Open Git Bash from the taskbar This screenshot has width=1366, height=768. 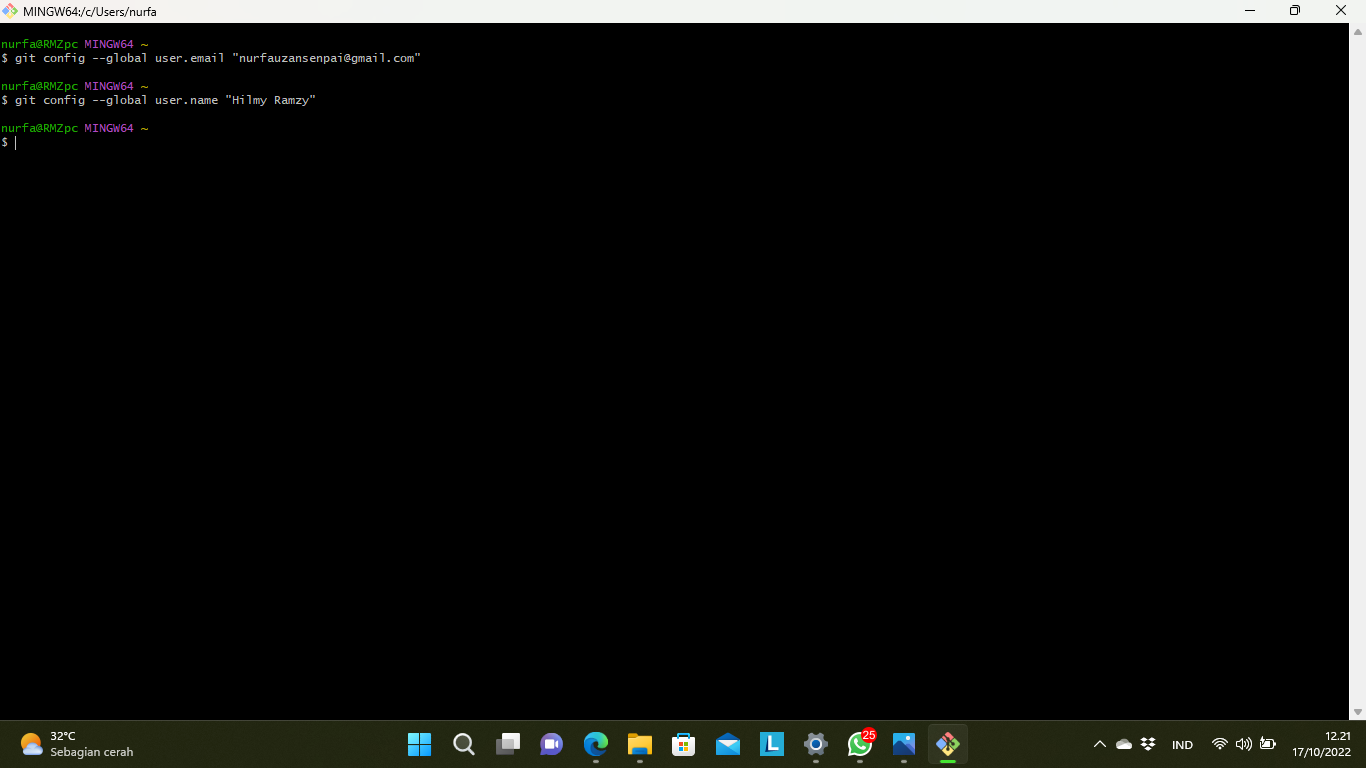[947, 744]
